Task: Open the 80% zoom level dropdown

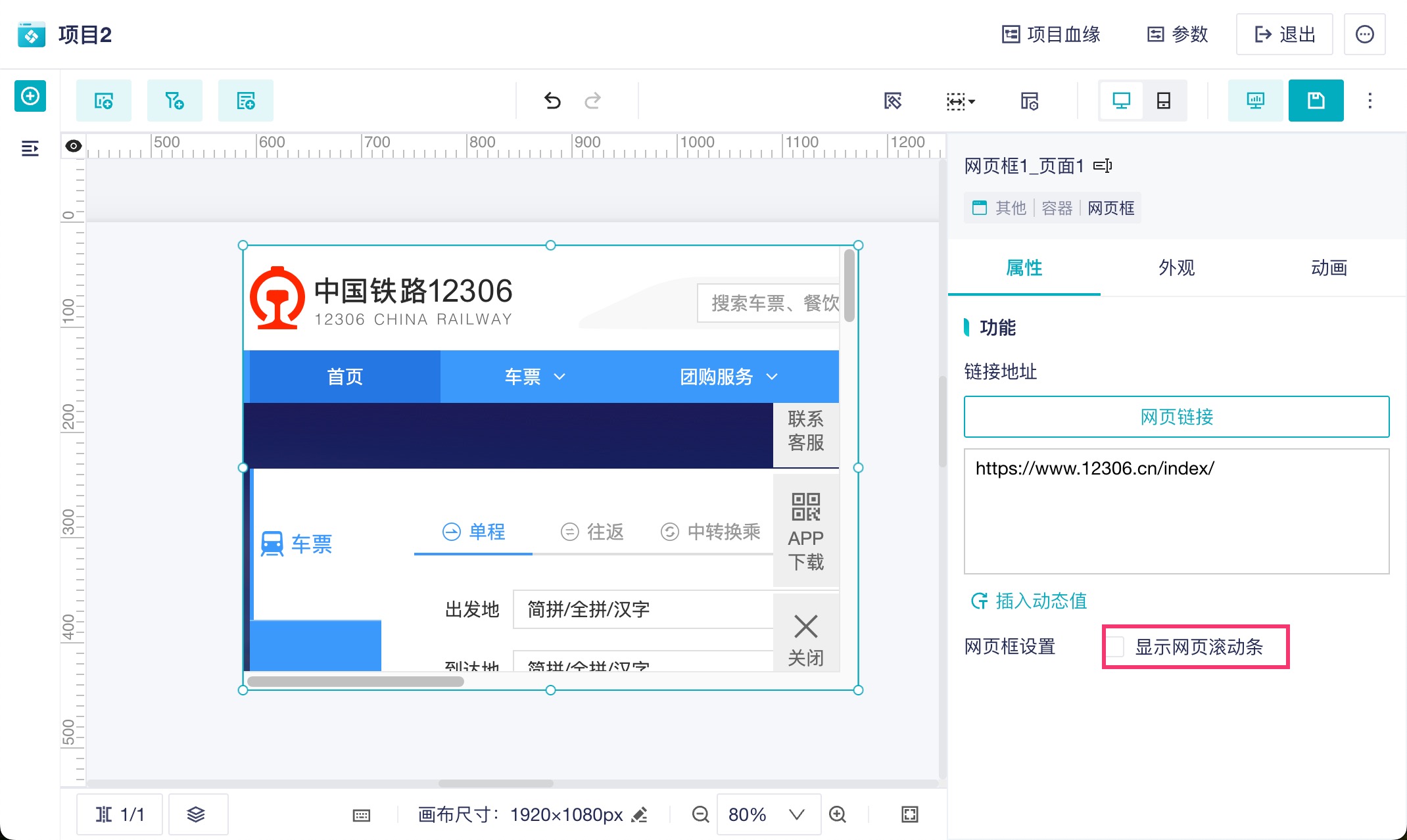Action: coord(768,814)
